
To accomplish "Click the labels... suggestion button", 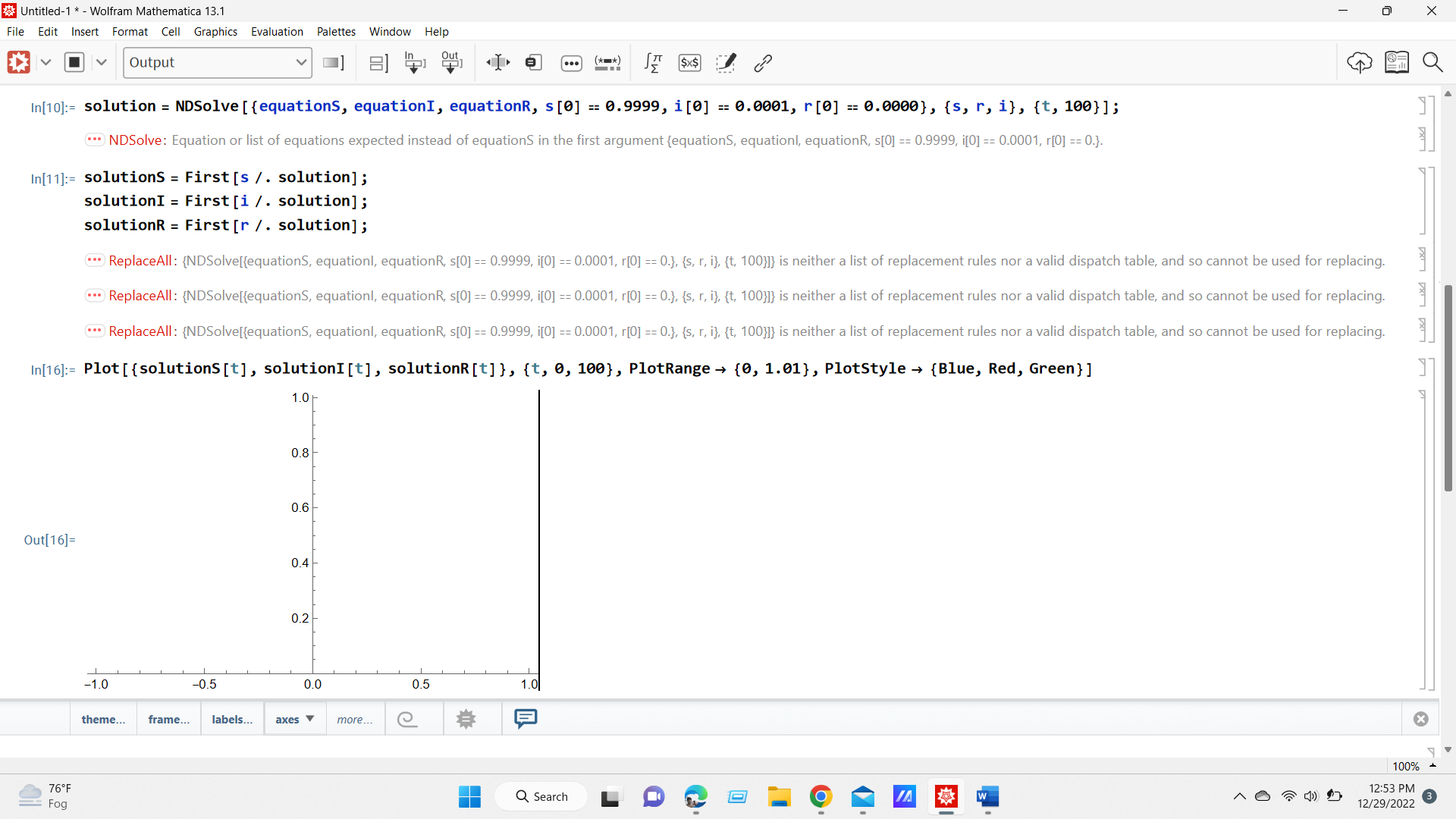I will [232, 719].
